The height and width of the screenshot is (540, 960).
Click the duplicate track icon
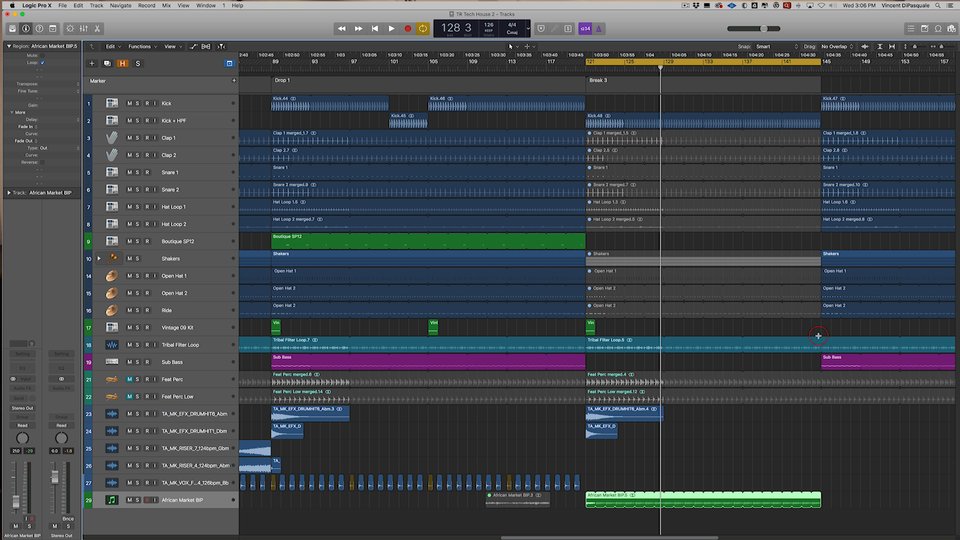pyautogui.click(x=107, y=64)
